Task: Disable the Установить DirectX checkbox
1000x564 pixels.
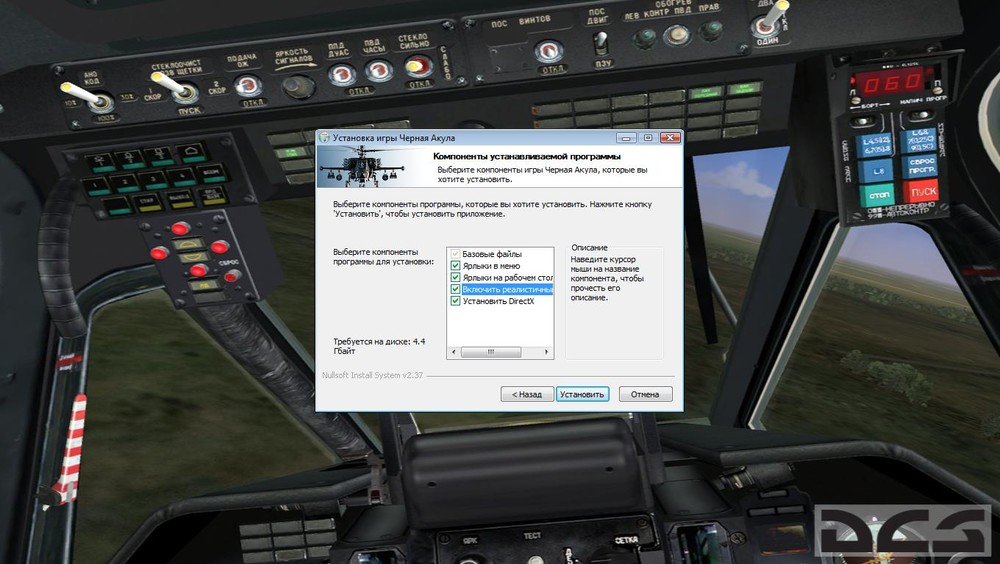Action: pyautogui.click(x=455, y=301)
